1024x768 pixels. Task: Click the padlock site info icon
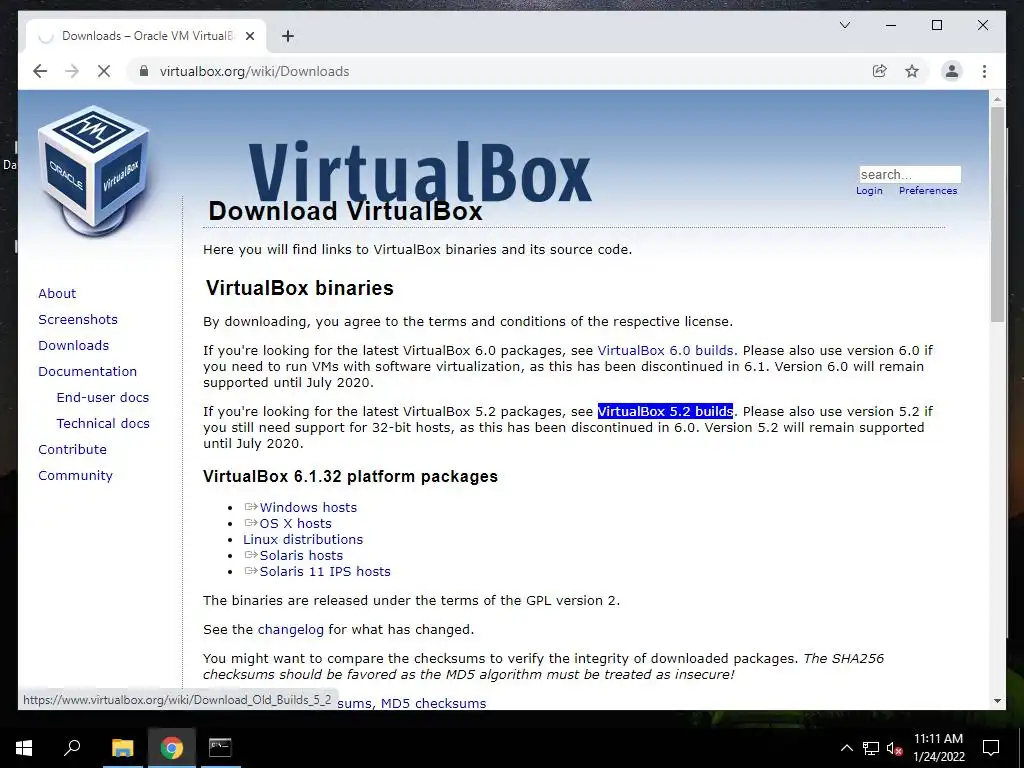(144, 71)
